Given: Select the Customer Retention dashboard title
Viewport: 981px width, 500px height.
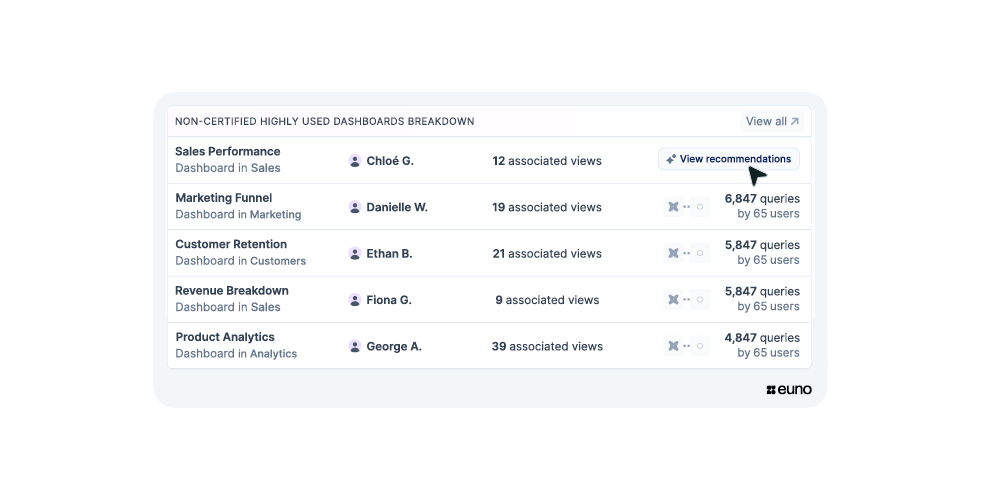Looking at the screenshot, I should point(231,244).
